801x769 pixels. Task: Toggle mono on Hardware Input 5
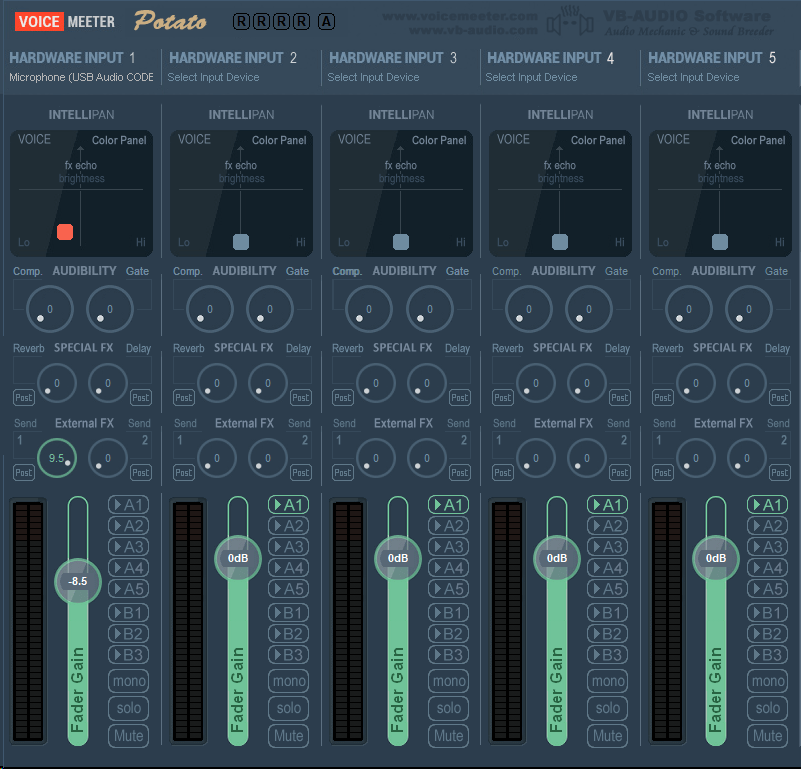[768, 681]
